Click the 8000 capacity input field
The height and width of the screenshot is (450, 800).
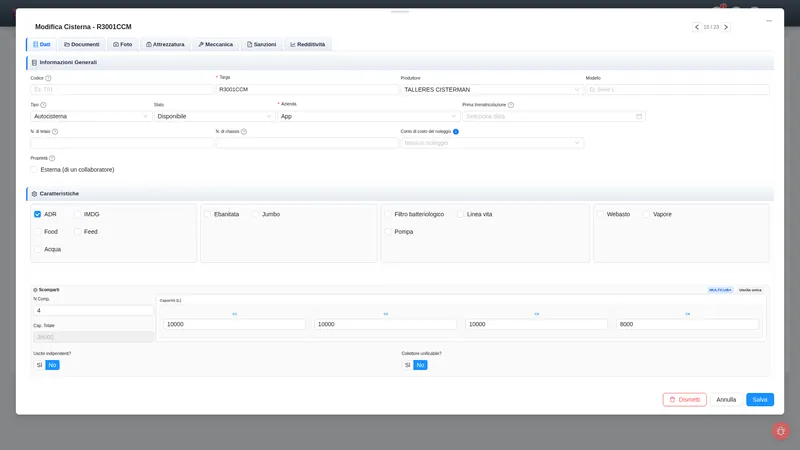click(x=688, y=324)
